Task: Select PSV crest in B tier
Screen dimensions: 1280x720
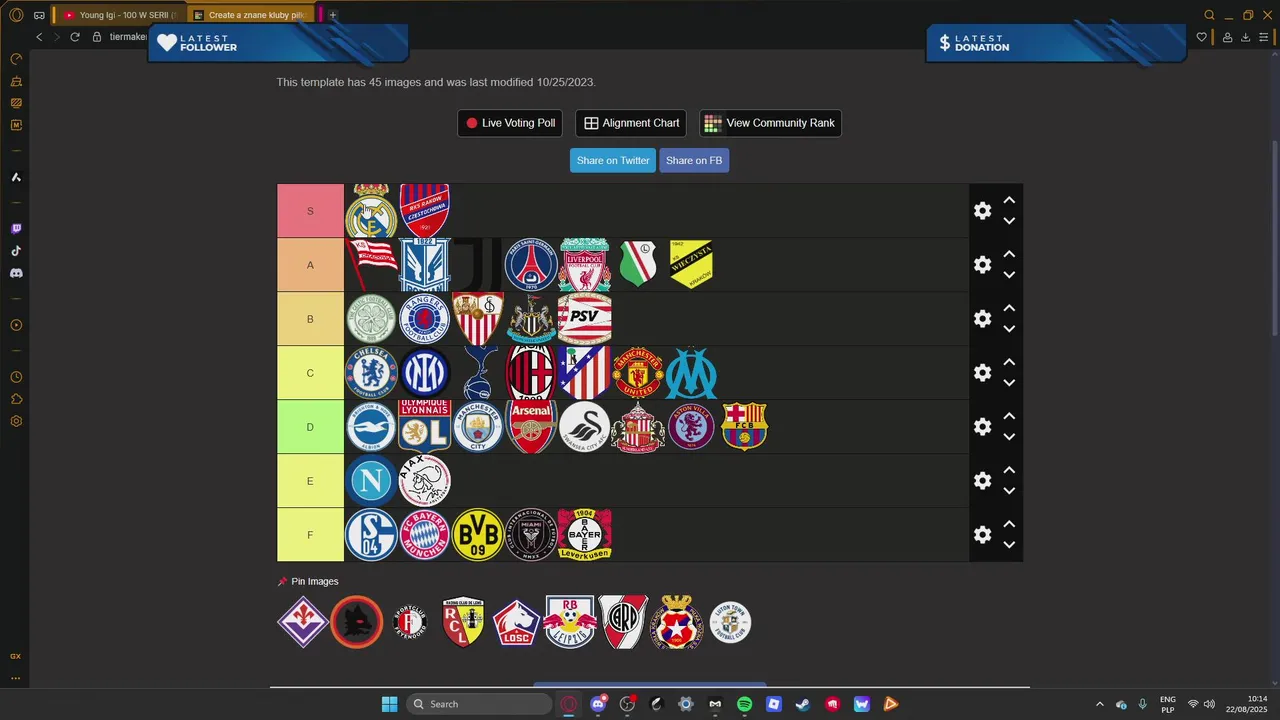Action: click(x=584, y=319)
